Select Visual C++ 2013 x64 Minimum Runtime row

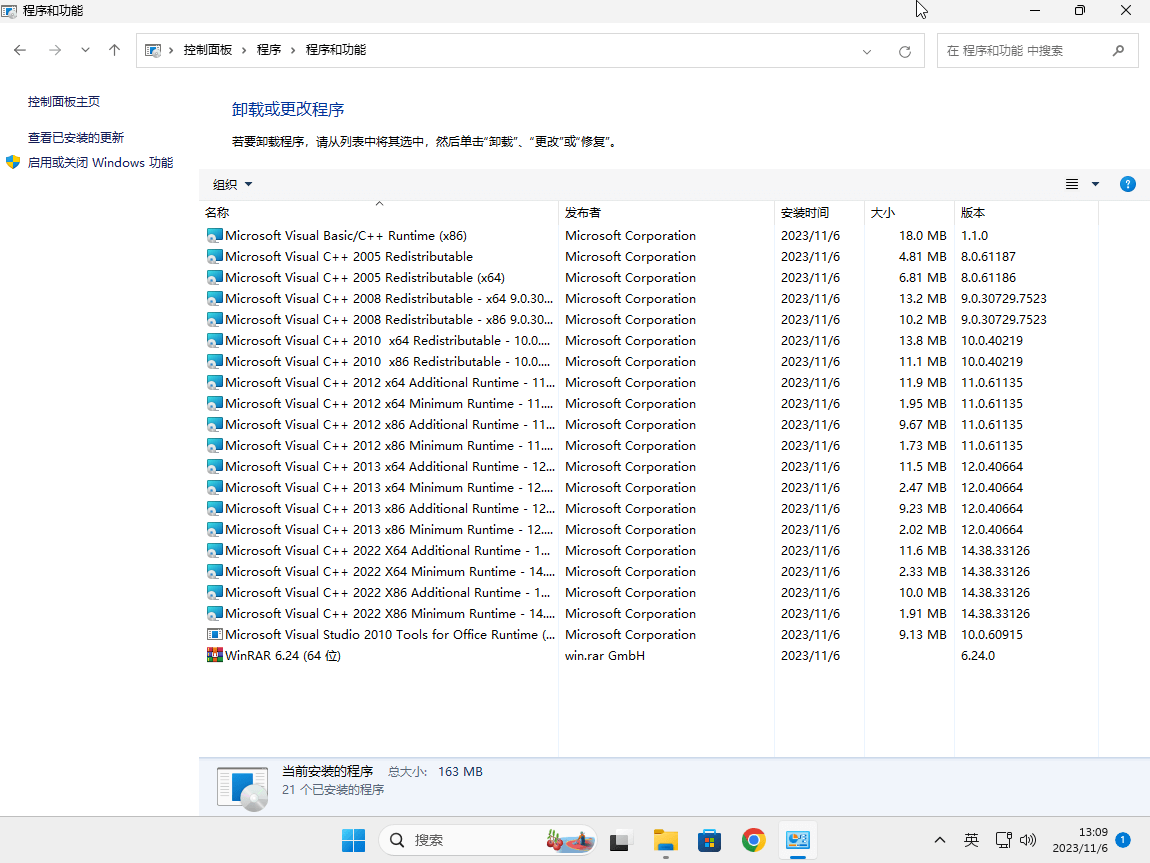[649, 488]
